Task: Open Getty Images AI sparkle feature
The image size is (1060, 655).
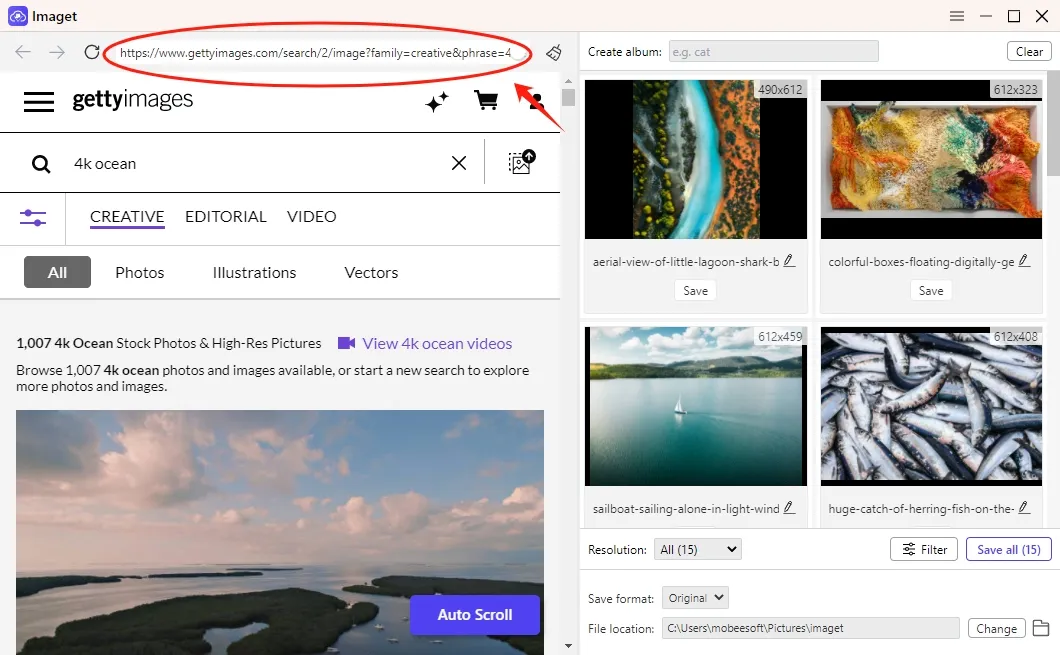Action: click(436, 101)
